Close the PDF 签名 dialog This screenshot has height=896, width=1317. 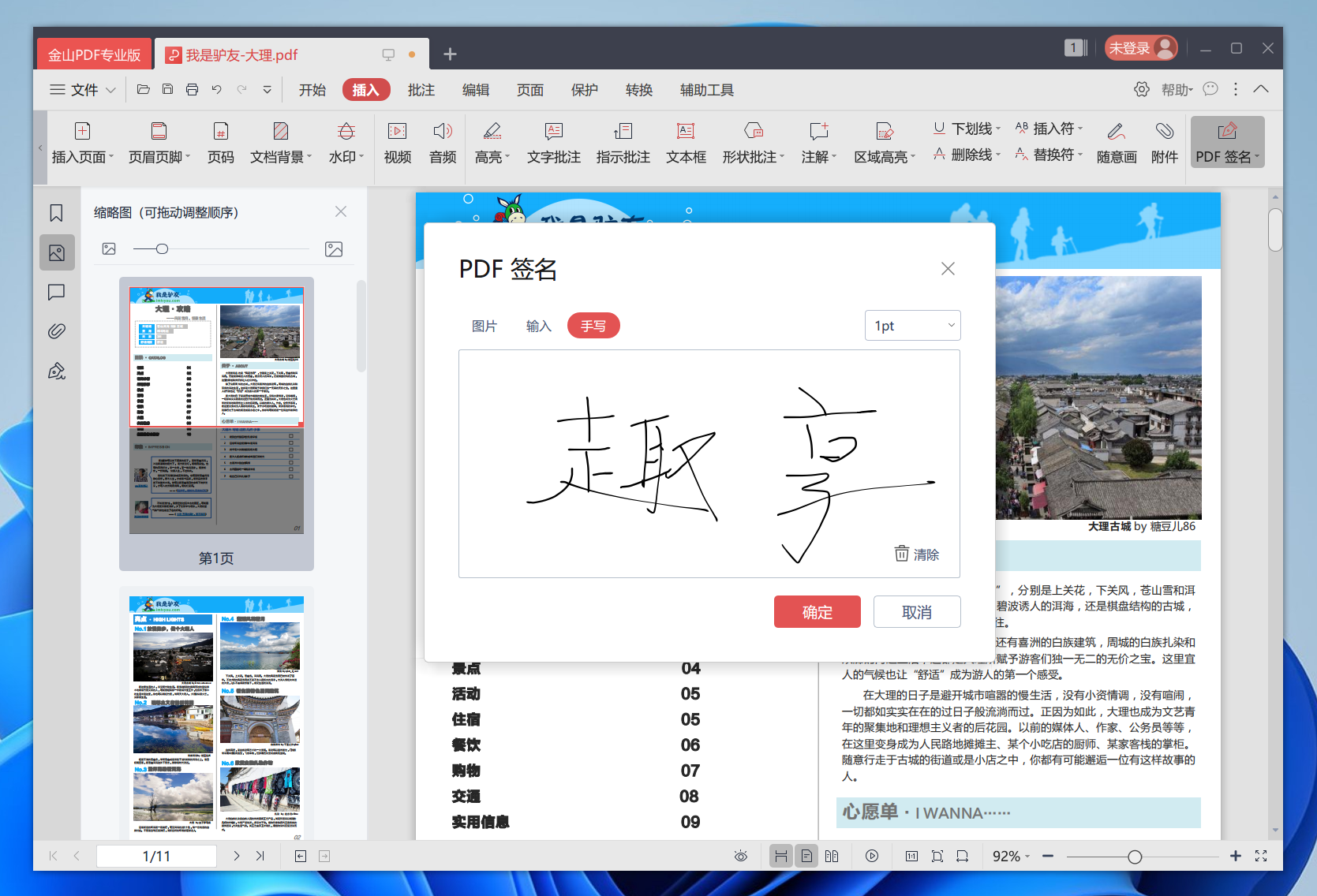coord(948,269)
